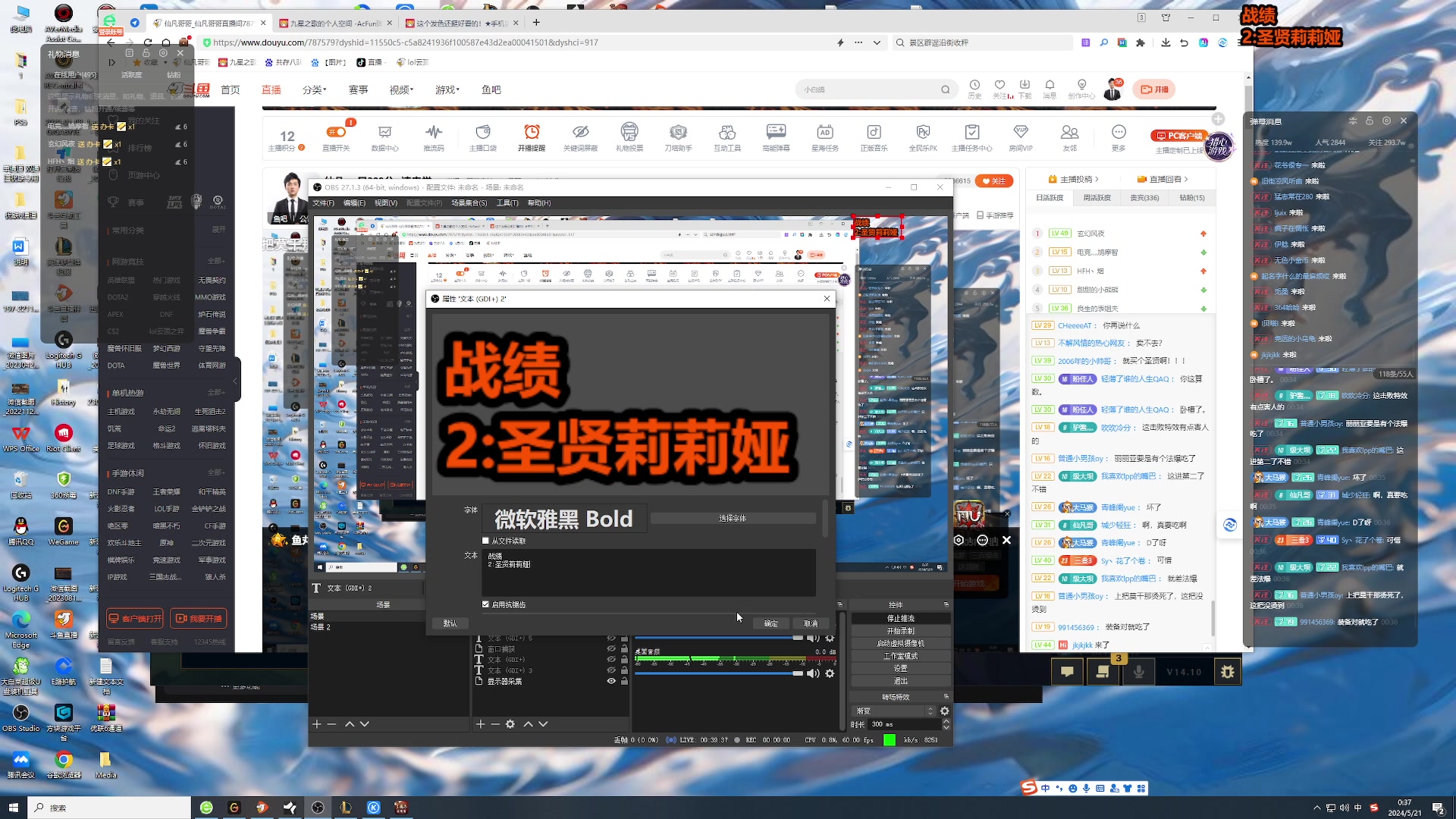Click 选择字体 button
Screen dimensions: 1456x819
point(733,519)
